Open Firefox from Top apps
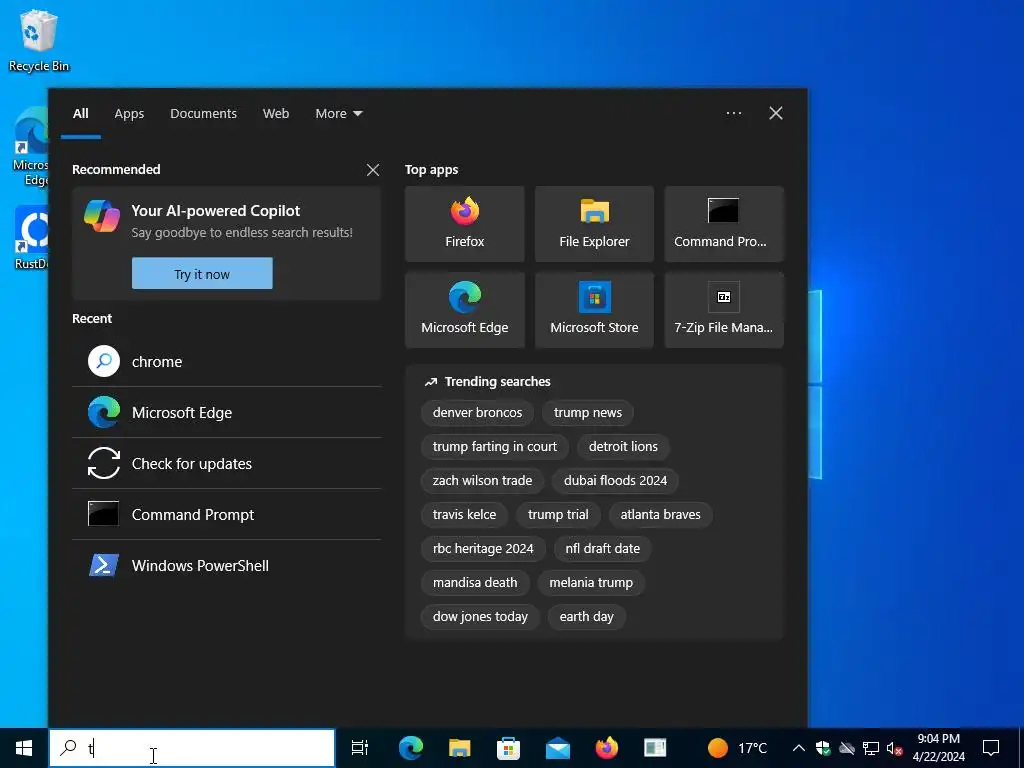 (x=464, y=224)
